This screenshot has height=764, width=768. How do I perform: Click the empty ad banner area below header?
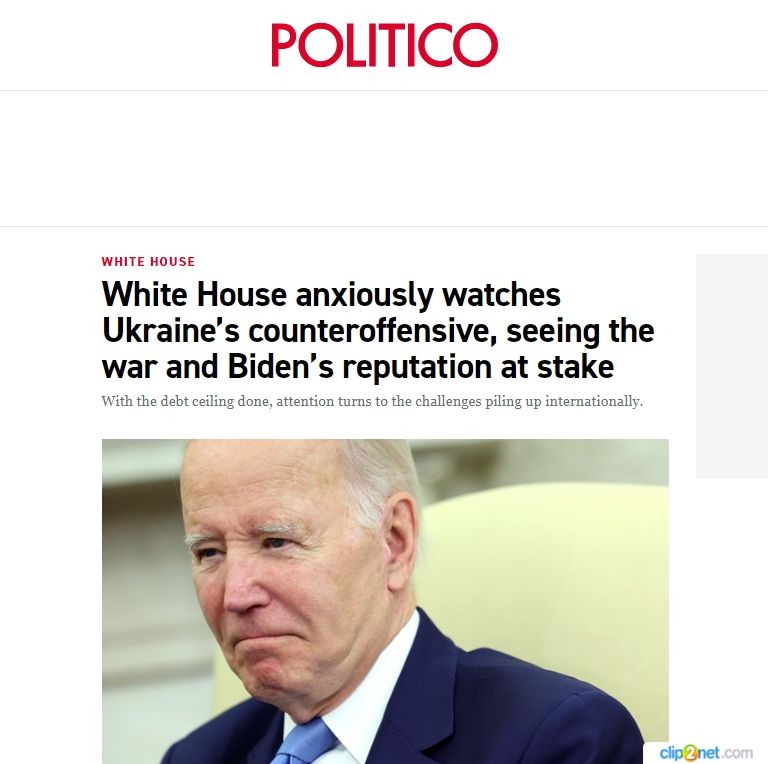click(384, 158)
